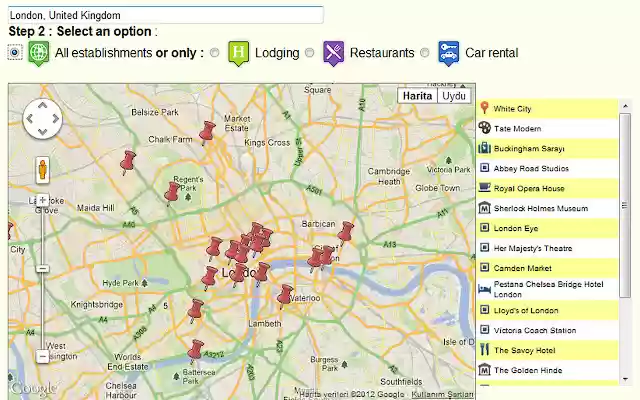Click the London, United Kingdom location field
This screenshot has height=400, width=640.
[x=165, y=16]
